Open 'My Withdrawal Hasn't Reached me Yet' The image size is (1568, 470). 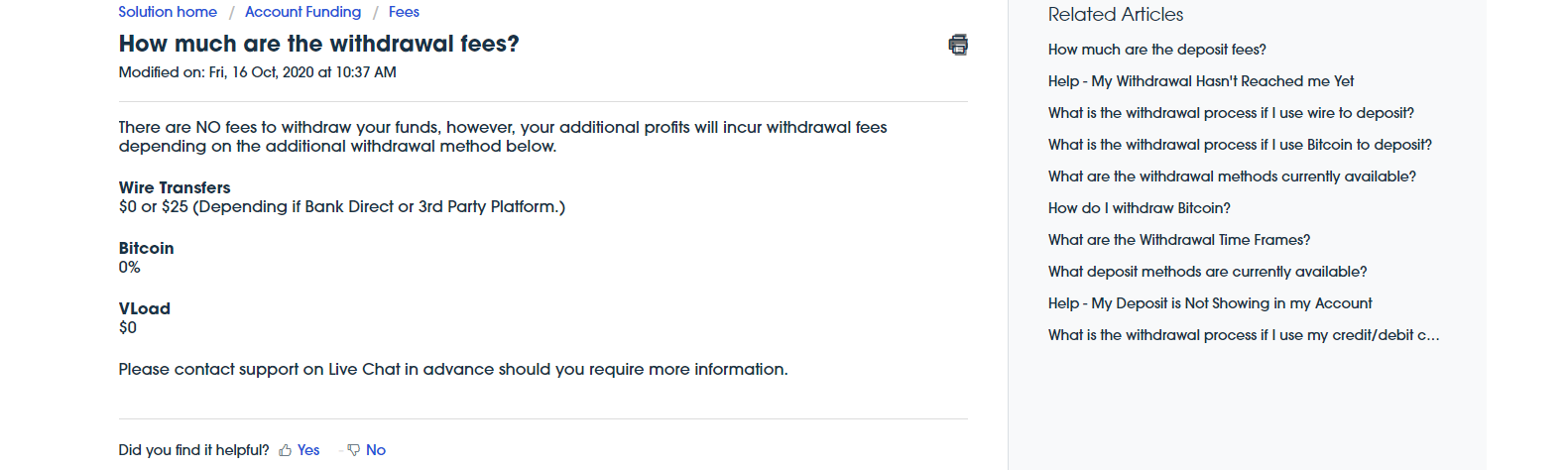(x=1200, y=81)
